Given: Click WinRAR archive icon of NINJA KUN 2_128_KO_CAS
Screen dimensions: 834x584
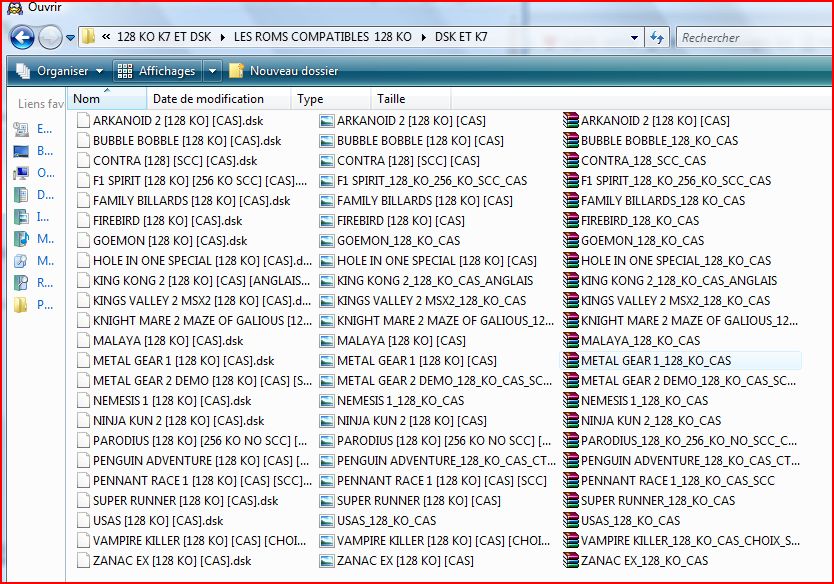Looking at the screenshot, I should click(571, 421).
